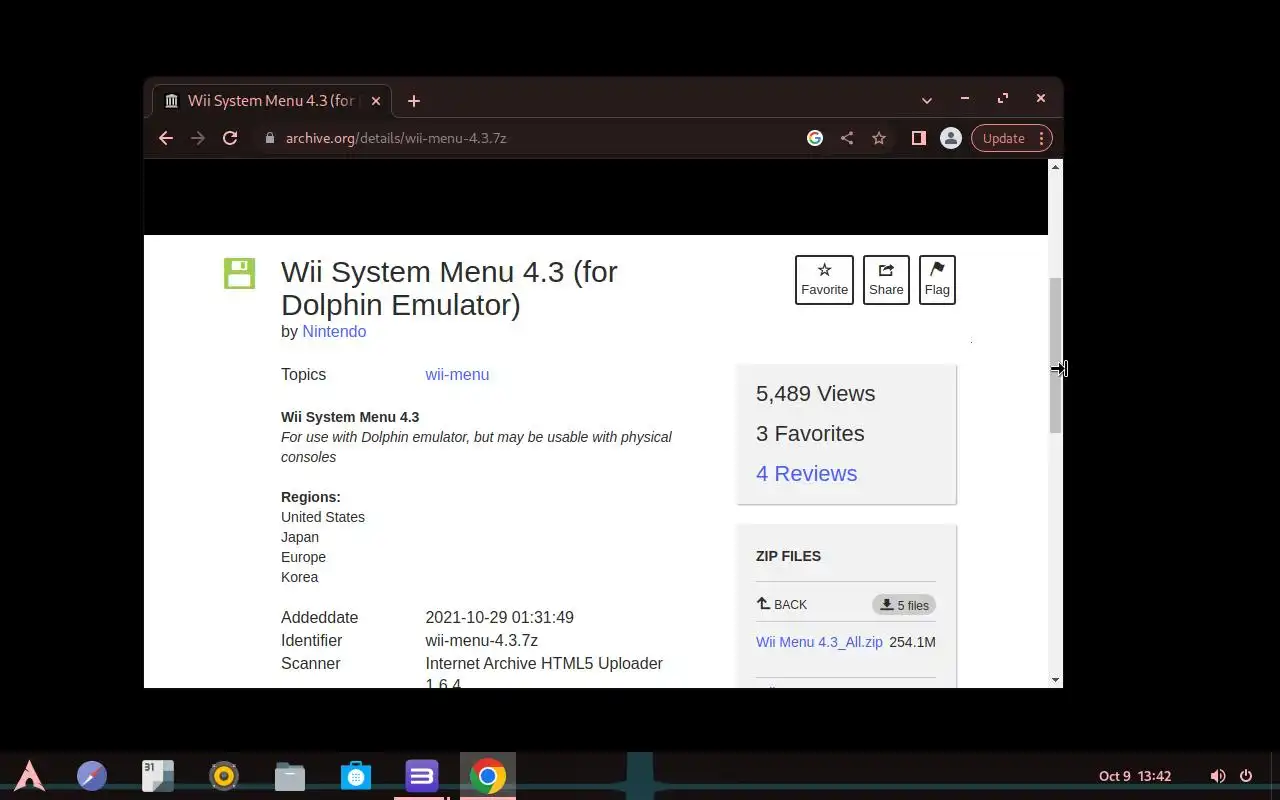The width and height of the screenshot is (1280, 800).
Task: Open the yellow ring app in the taskbar
Action: click(224, 776)
